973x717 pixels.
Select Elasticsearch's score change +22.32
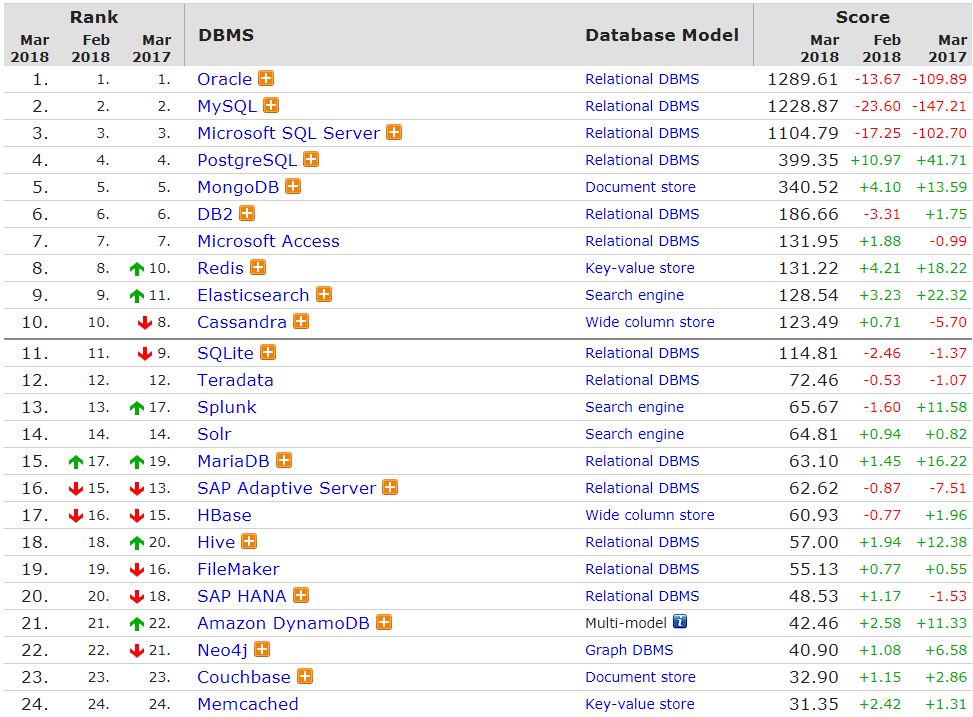941,295
